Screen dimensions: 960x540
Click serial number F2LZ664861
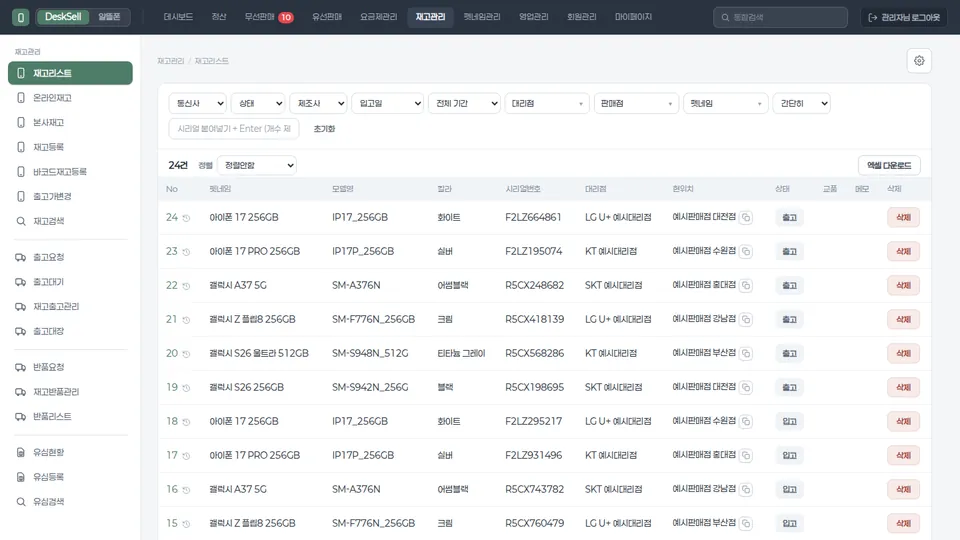coord(533,217)
